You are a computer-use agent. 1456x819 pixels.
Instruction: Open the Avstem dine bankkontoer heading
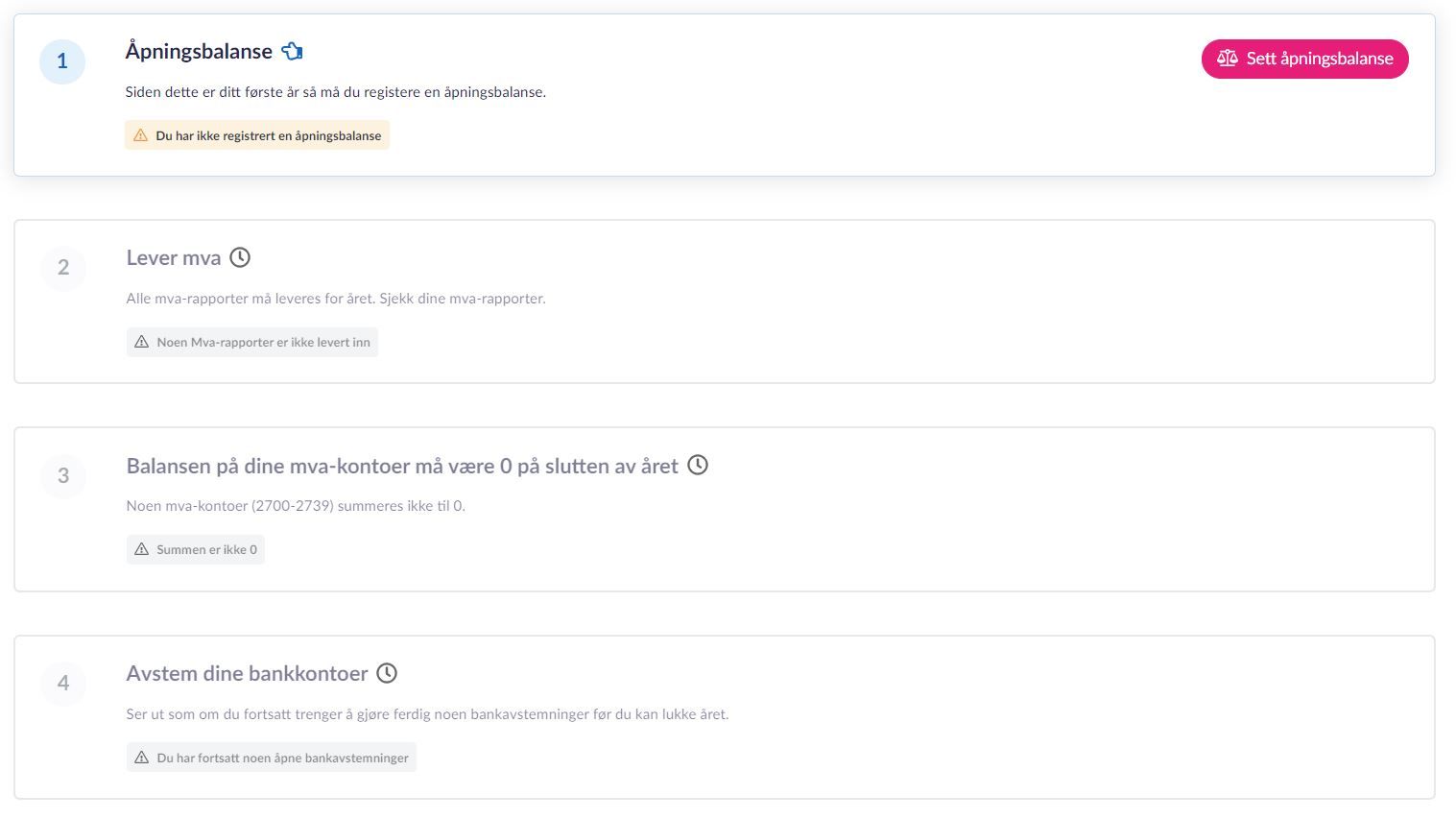pos(247,674)
